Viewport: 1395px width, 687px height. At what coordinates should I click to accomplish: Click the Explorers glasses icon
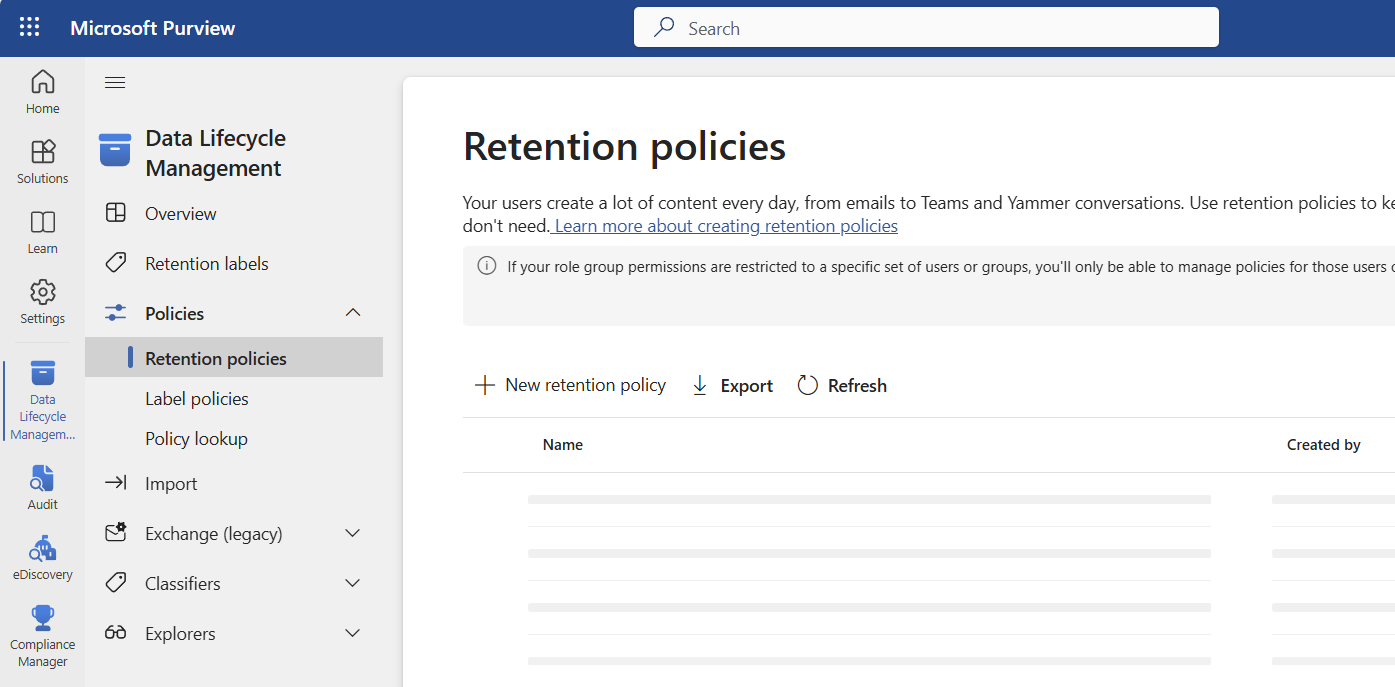tap(116, 633)
